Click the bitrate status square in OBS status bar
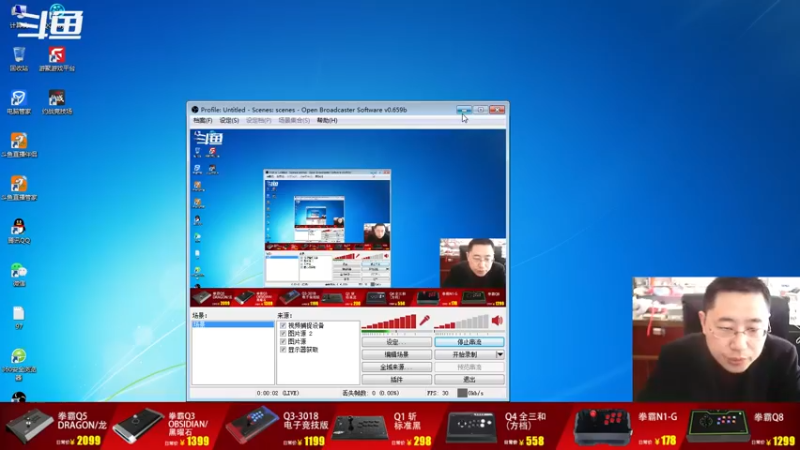The height and width of the screenshot is (450, 800). click(462, 393)
